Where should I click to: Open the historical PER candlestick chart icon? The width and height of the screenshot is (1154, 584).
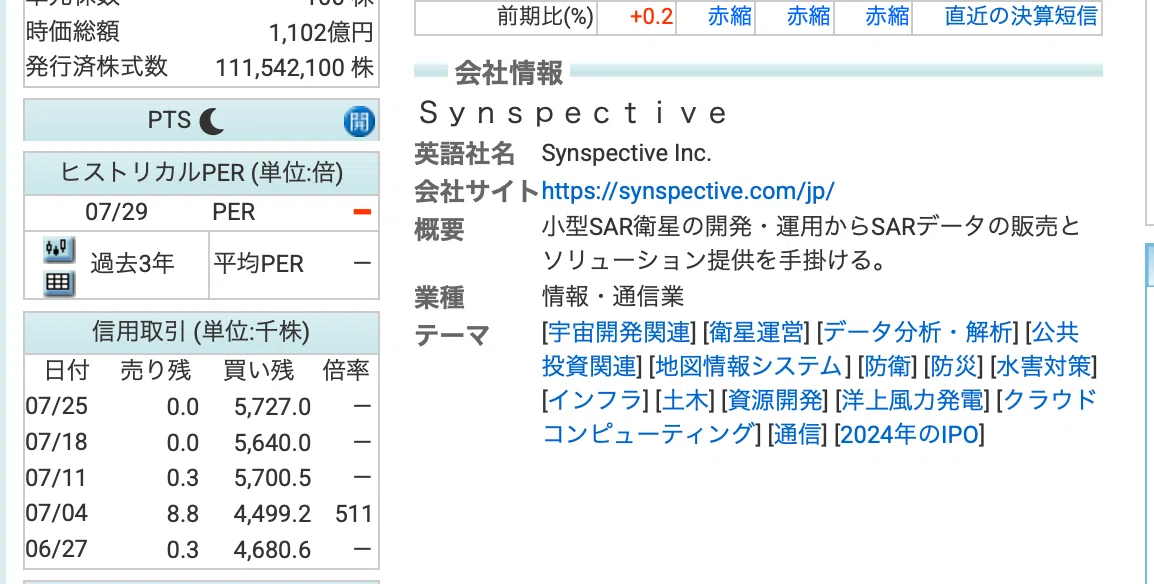[59, 249]
